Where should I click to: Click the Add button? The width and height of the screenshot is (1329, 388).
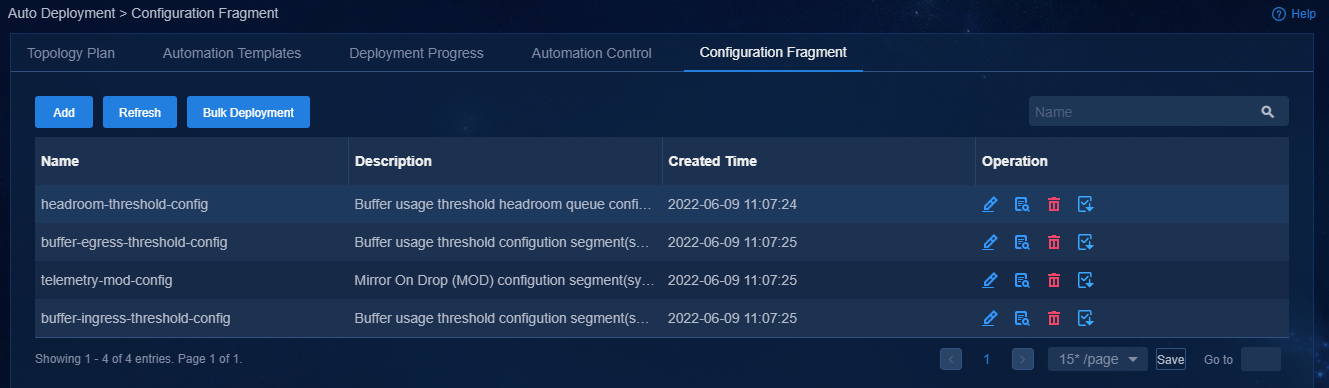pyautogui.click(x=64, y=112)
